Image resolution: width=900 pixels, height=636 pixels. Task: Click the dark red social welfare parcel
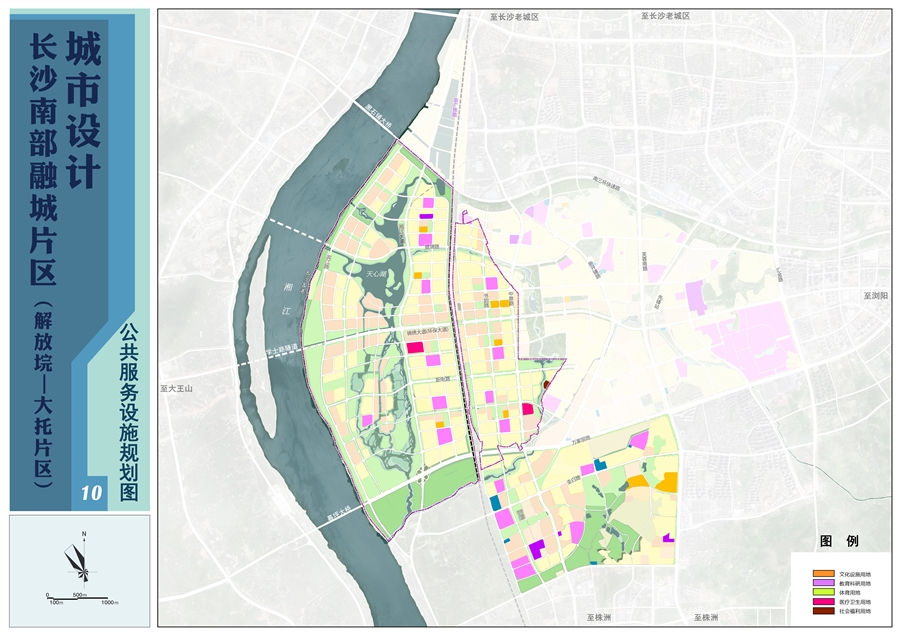[546, 383]
